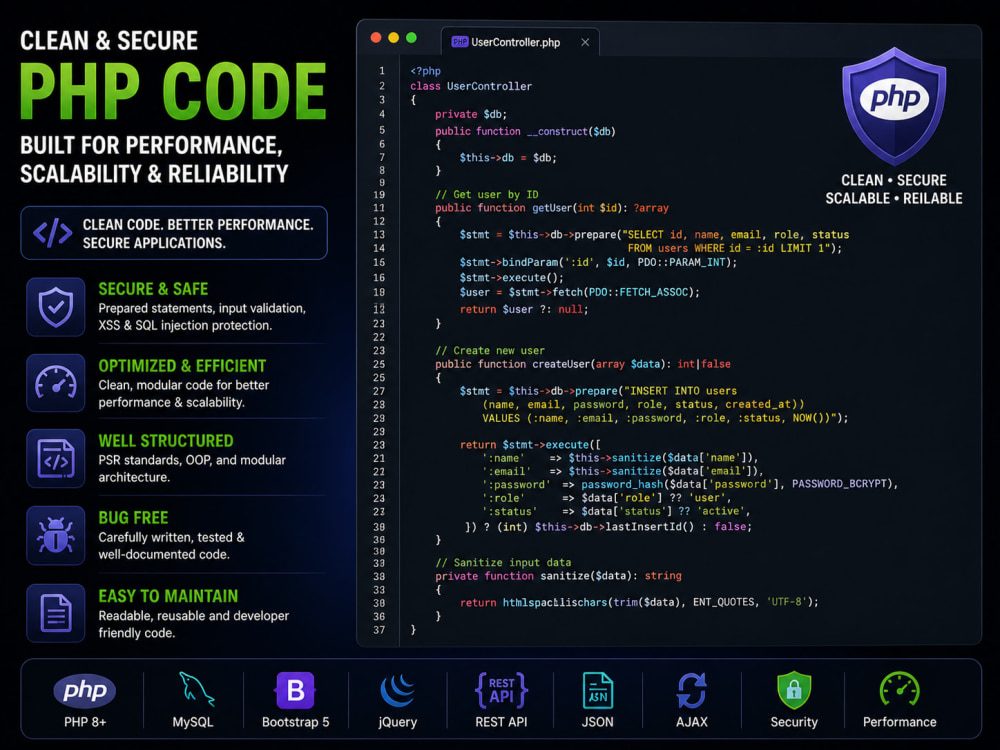
Task: Click the '__construct($db)' function line
Action: click(x=525, y=131)
